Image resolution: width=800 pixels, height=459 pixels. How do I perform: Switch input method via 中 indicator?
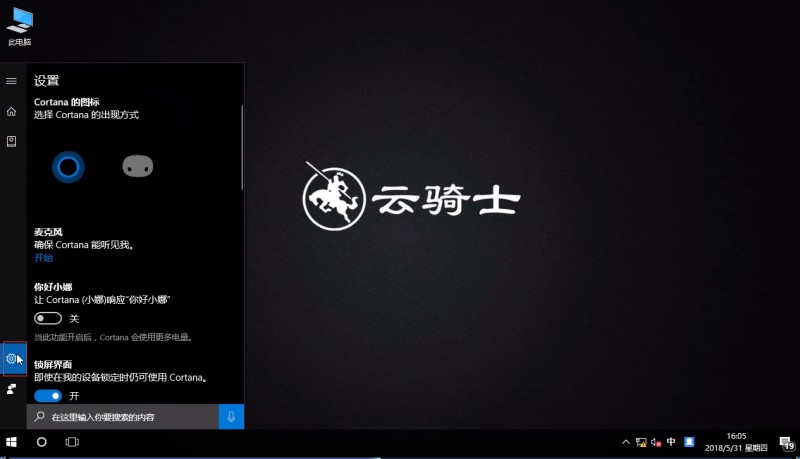tap(671, 442)
